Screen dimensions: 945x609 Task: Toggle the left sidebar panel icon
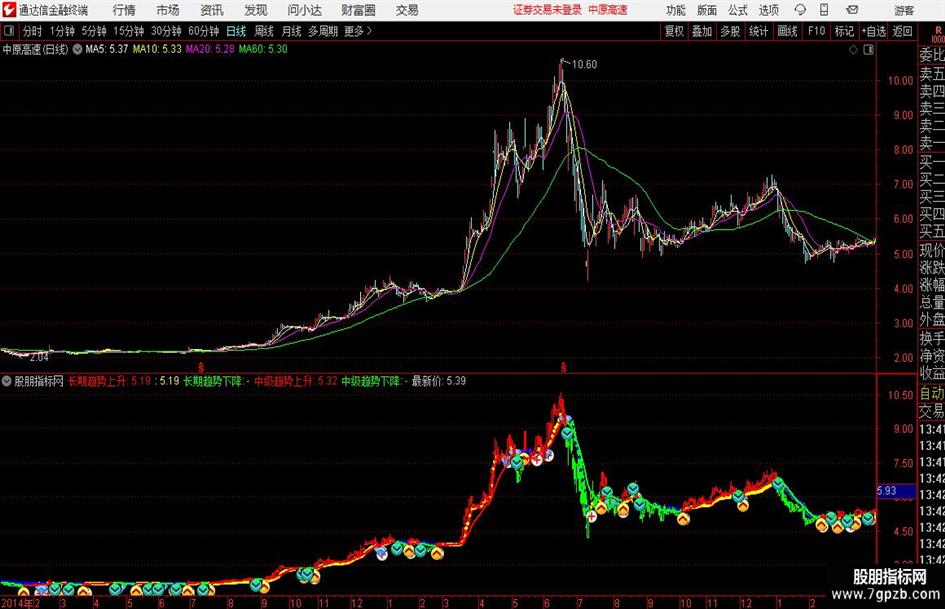pos(9,31)
